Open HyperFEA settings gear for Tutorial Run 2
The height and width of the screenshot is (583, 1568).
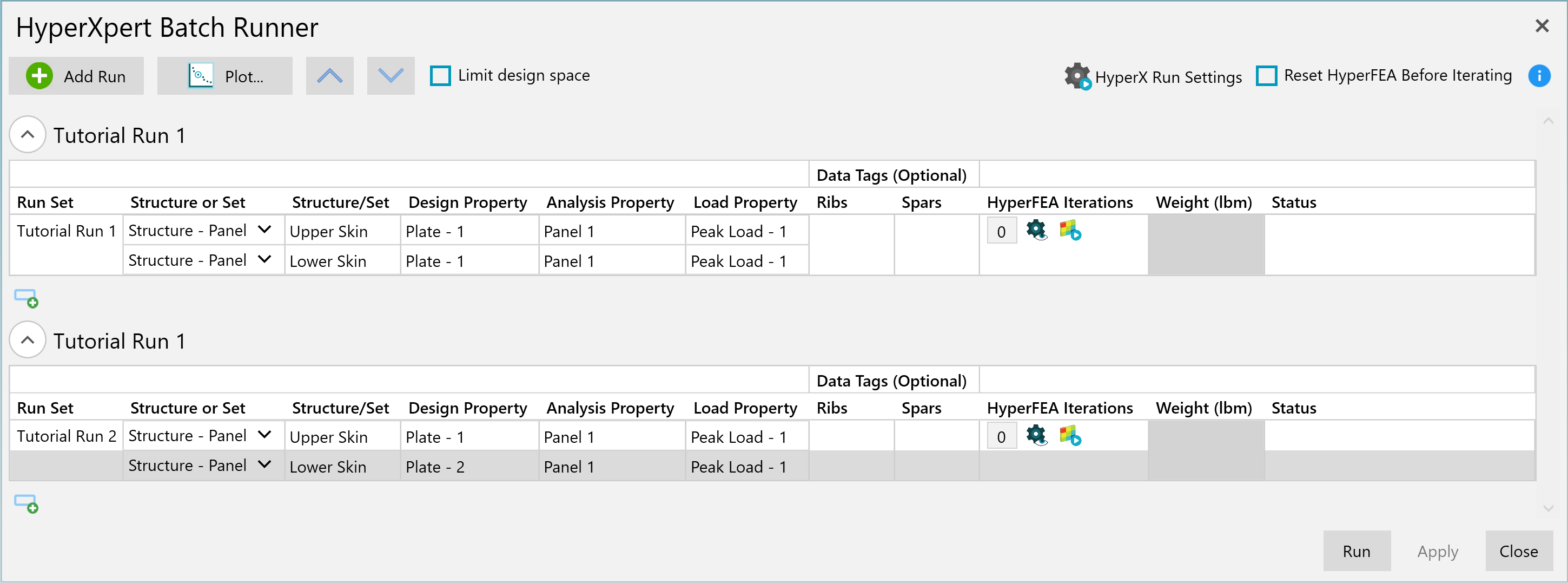[1036, 436]
